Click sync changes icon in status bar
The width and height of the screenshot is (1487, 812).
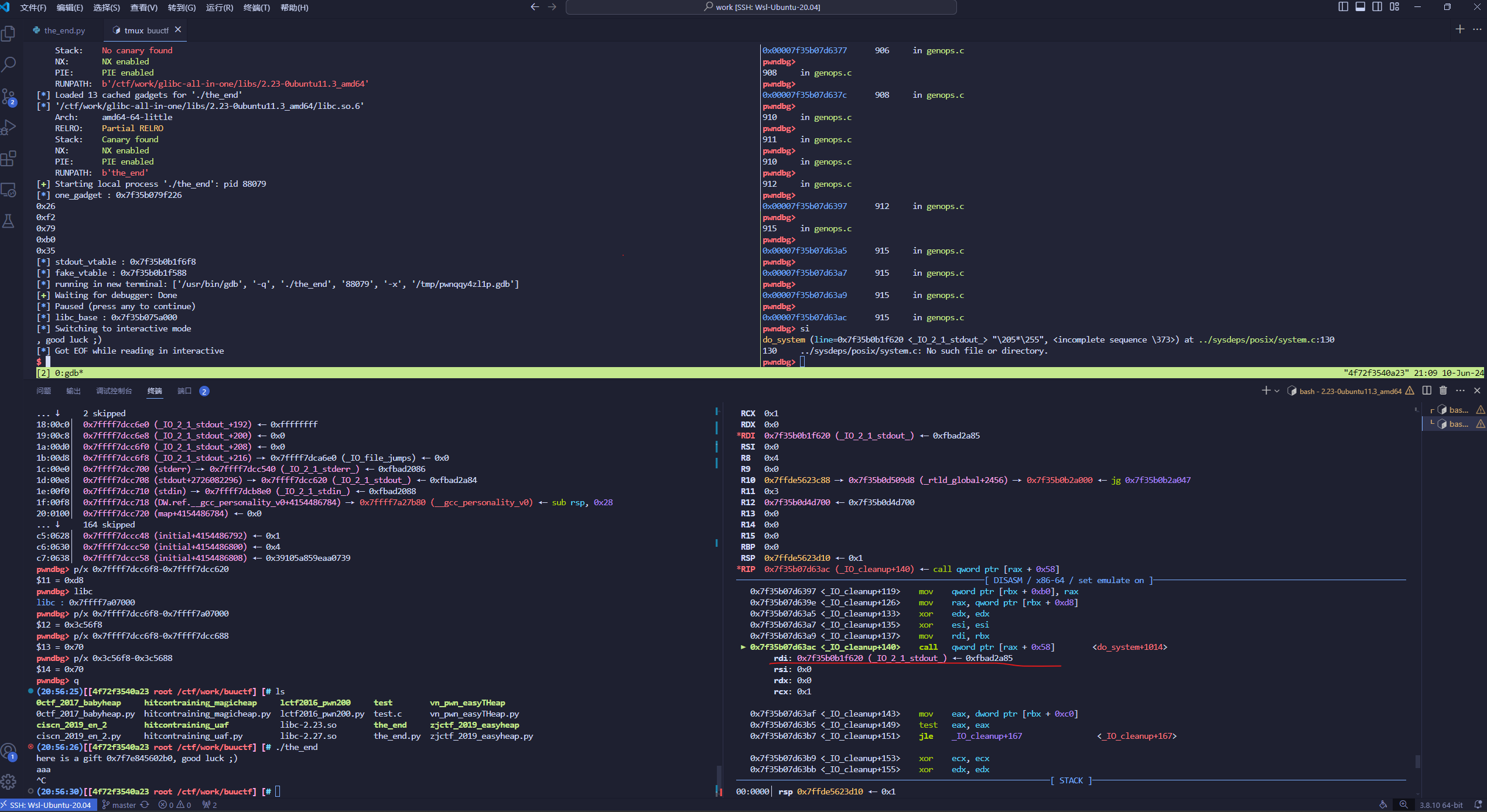pos(145,805)
